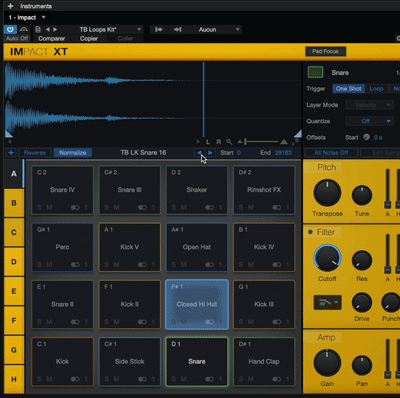Click the waveform zoom slider

point(262,142)
